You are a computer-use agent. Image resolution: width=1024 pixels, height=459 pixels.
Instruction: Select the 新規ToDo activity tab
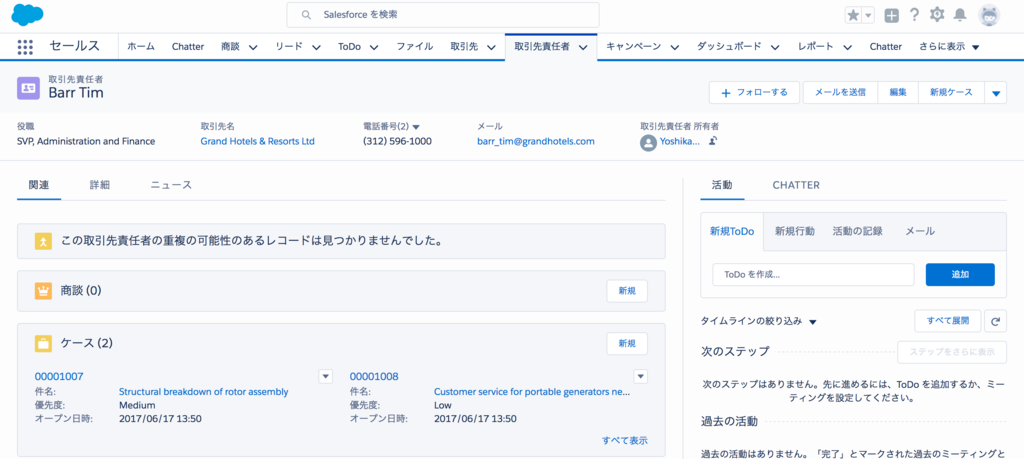[x=732, y=231]
